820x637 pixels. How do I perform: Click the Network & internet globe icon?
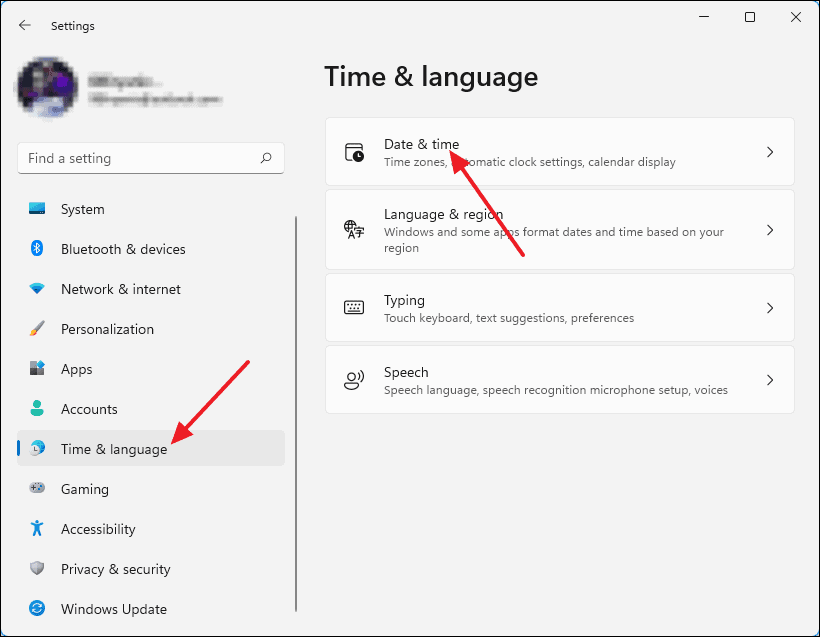[37, 289]
